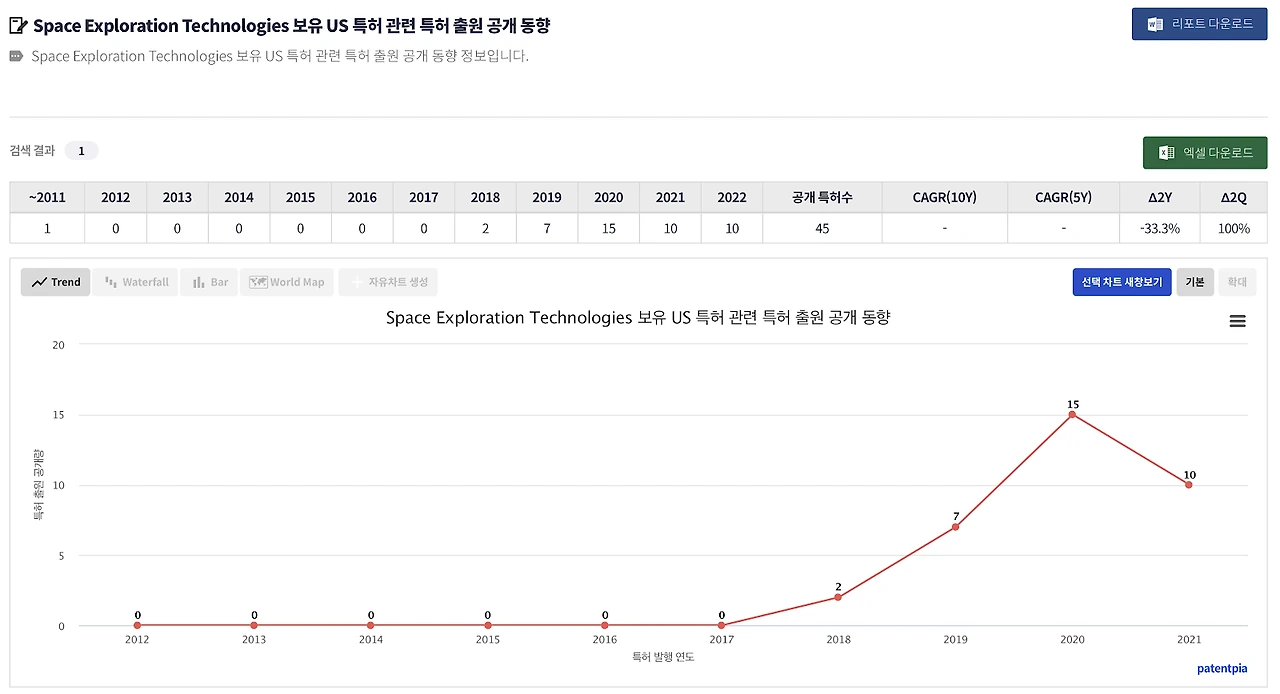Click the 2022 column header
Viewport: 1280px width, 694px height.
[732, 198]
